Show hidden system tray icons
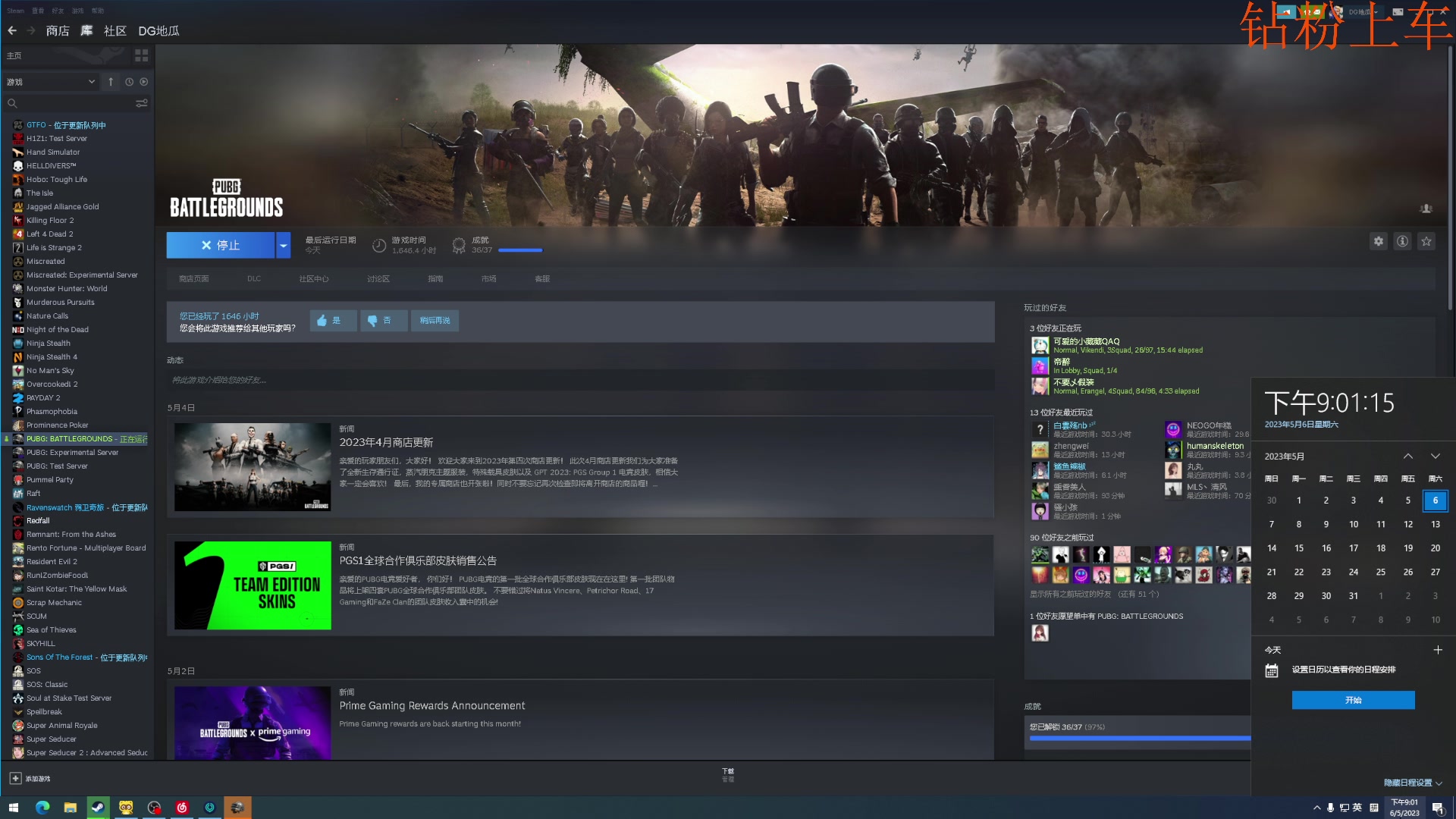Viewport: 1456px width, 819px height. [x=1316, y=808]
